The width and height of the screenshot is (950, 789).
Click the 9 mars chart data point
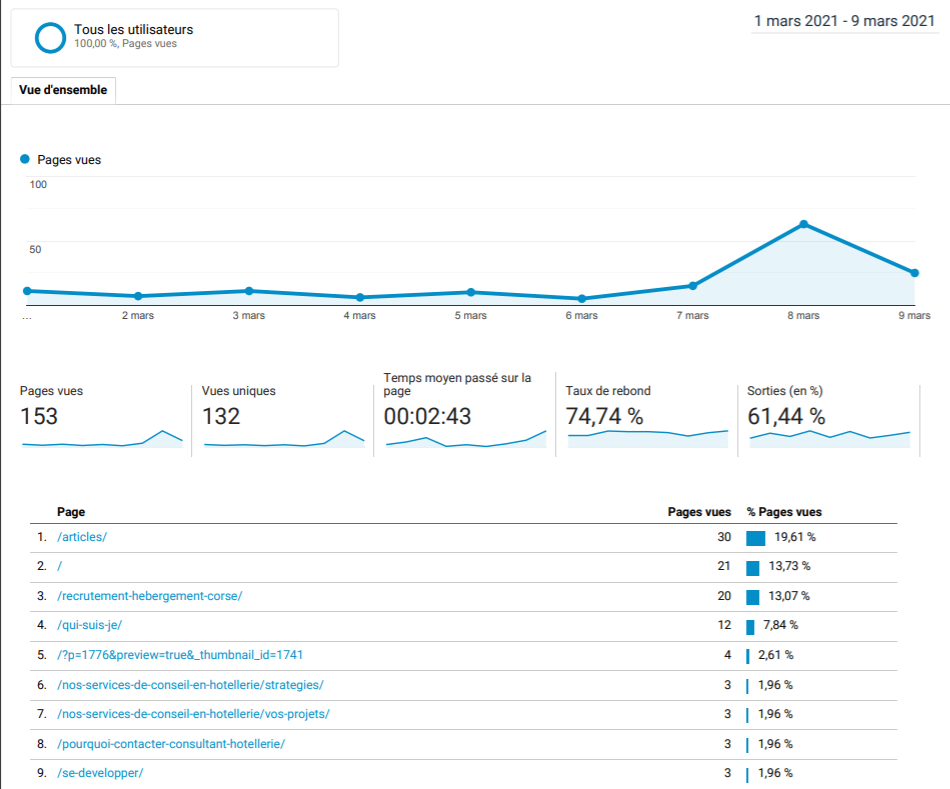914,273
